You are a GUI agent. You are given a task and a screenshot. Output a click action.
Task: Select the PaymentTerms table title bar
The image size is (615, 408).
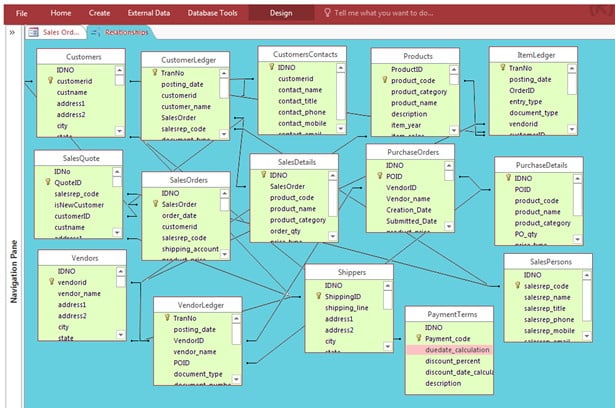[x=449, y=314]
